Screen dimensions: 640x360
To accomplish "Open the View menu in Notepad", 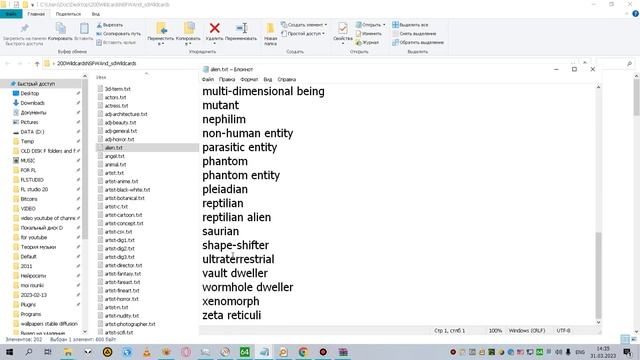I will tap(267, 80).
